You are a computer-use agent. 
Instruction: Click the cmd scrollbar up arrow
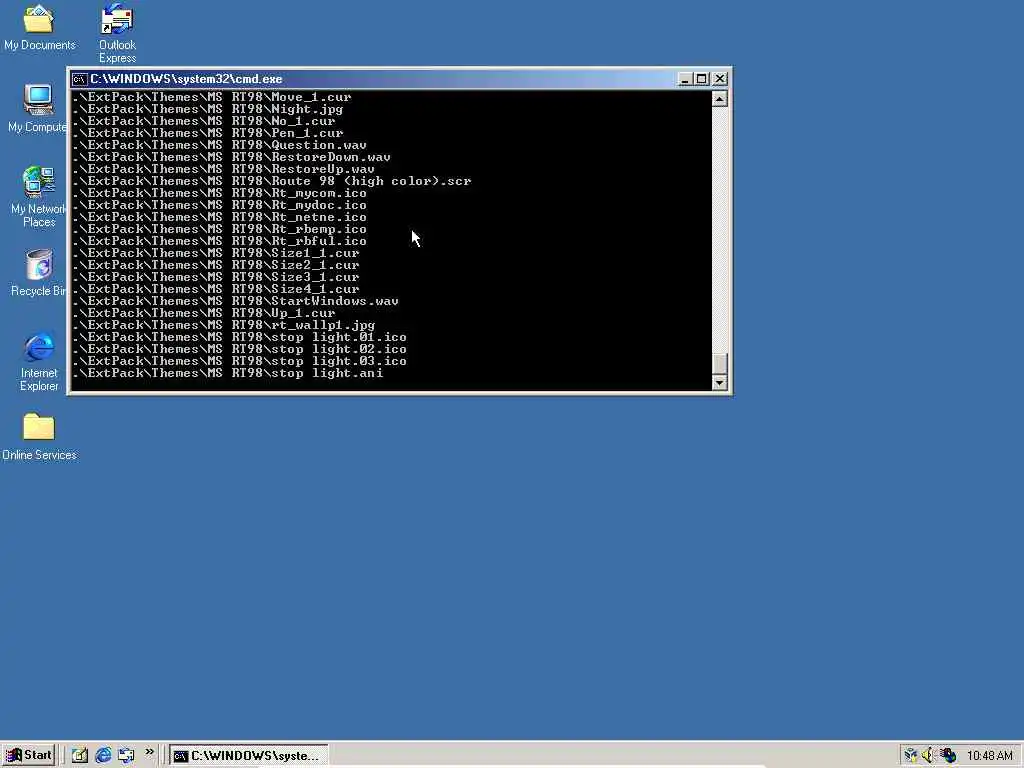[720, 99]
